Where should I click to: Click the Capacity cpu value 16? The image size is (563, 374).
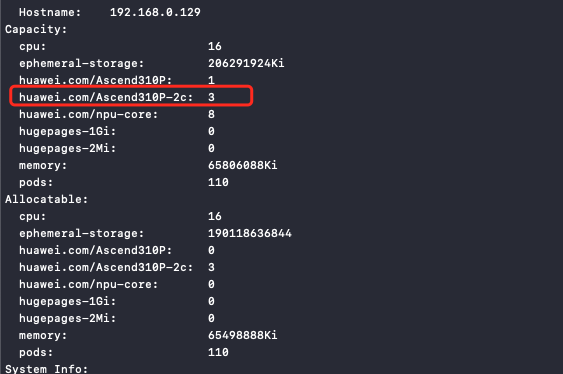click(x=215, y=46)
